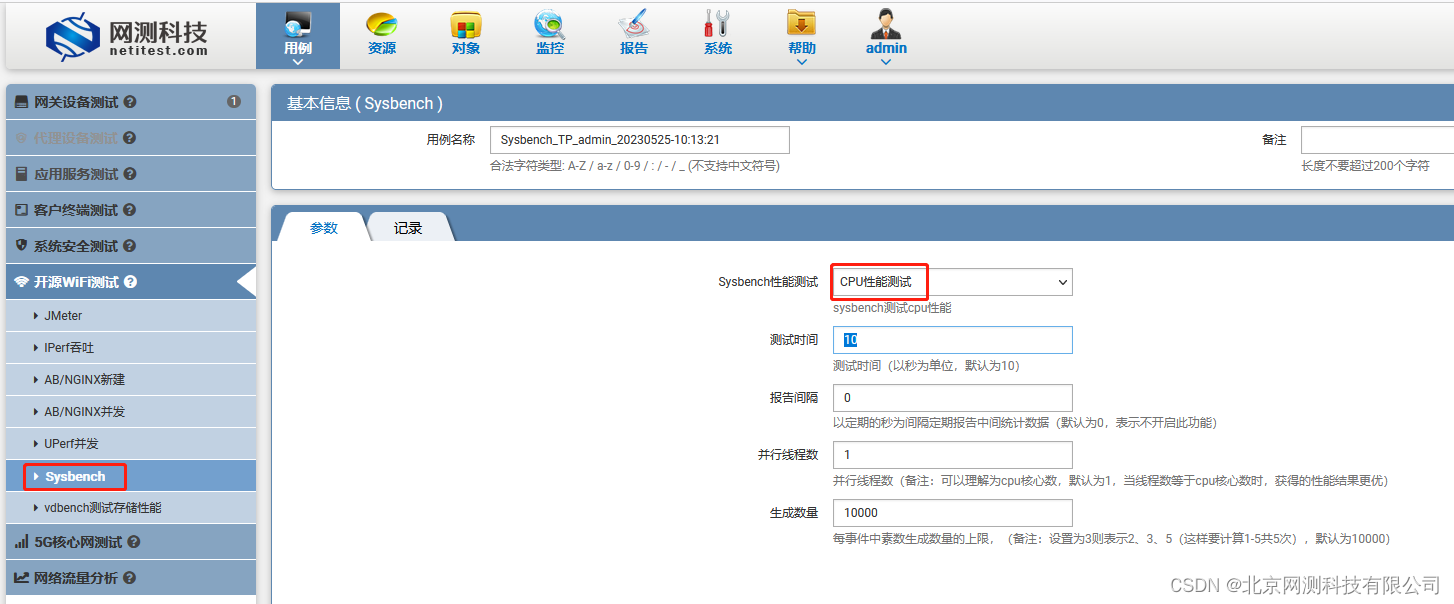Open the Sysbench性能测试 dropdown
The width and height of the screenshot is (1454, 604).
point(952,282)
